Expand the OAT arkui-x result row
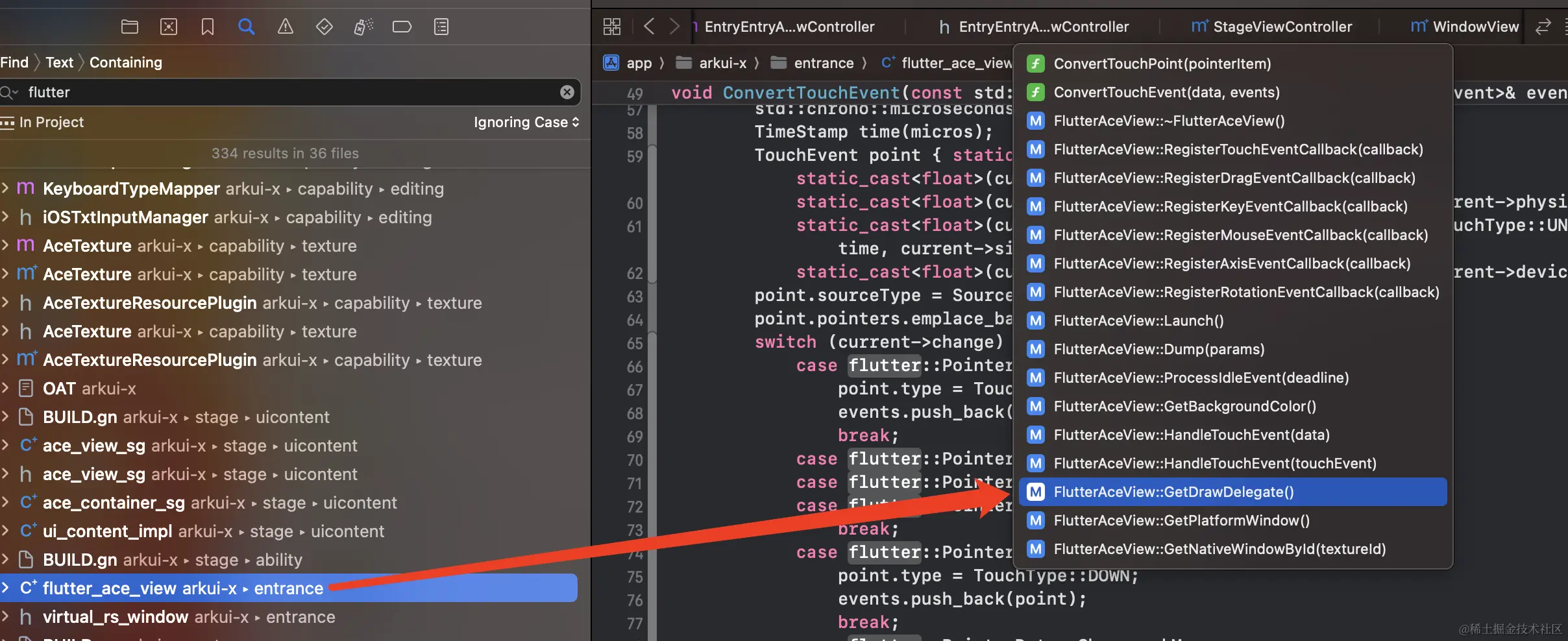1568x641 pixels. point(5,389)
